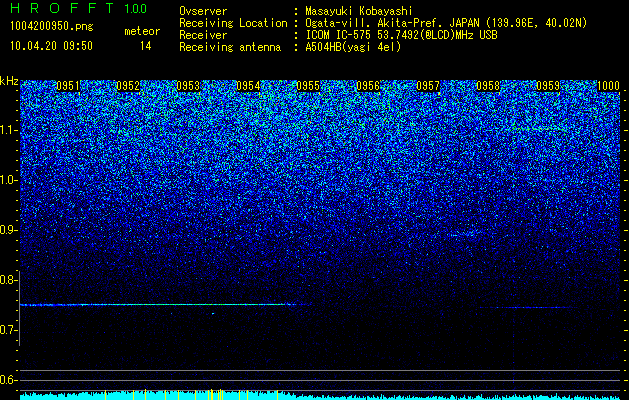
Task: Select receiver text ICOM IC-575 53.7492 MHz USB
Action: [x=402, y=35]
